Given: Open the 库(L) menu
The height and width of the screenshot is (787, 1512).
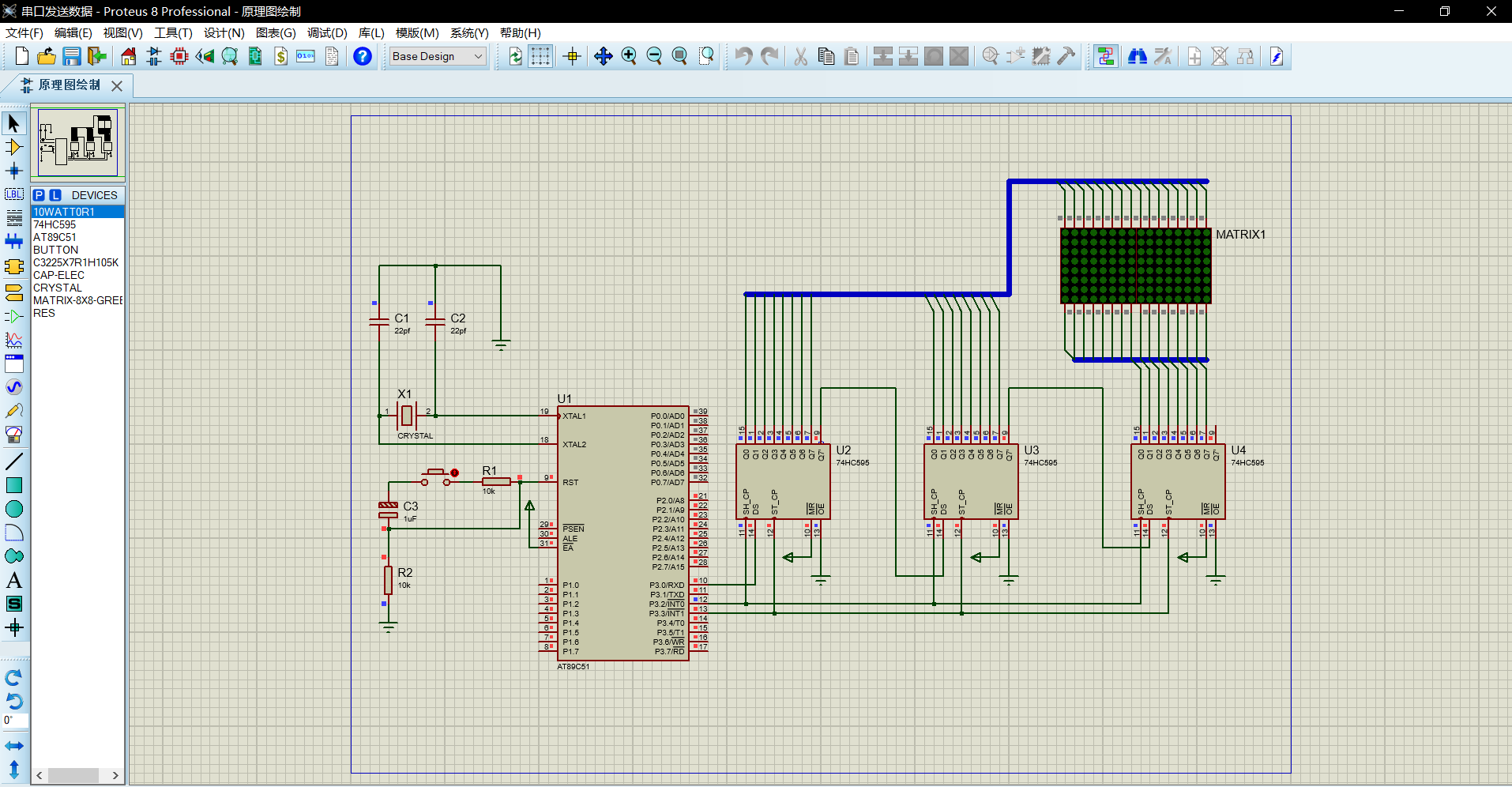Looking at the screenshot, I should [x=371, y=33].
